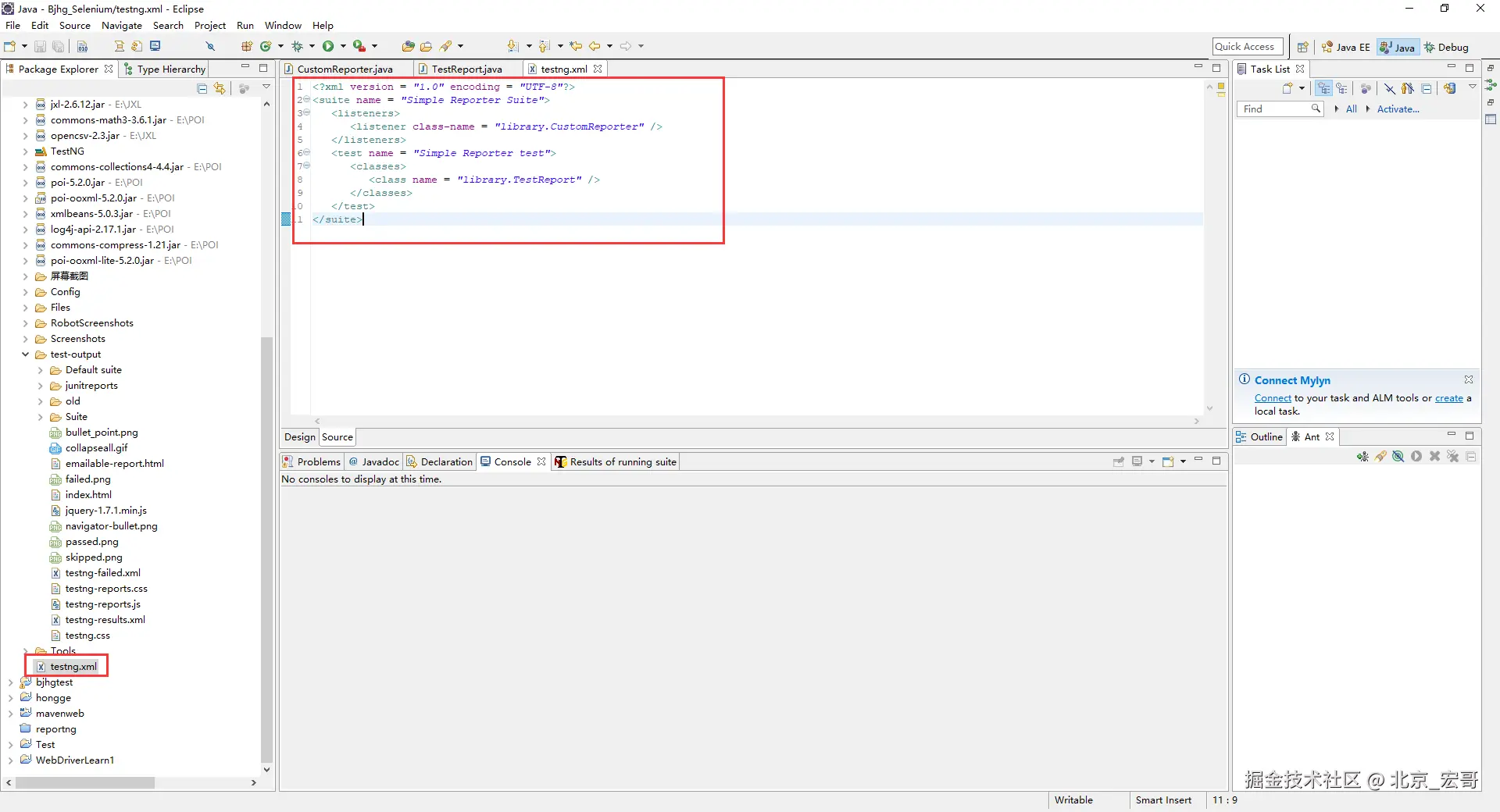The height and width of the screenshot is (812, 1500).
Task: Collapse all in Package Explorer
Action: 202,88
